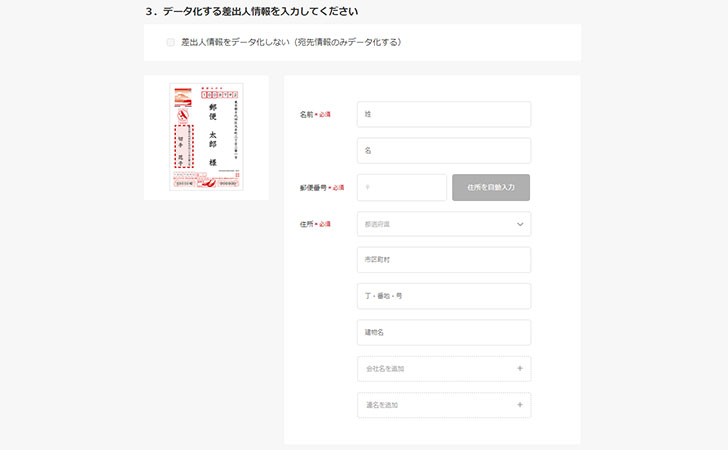Click the 建物名 building name field

[x=444, y=333]
